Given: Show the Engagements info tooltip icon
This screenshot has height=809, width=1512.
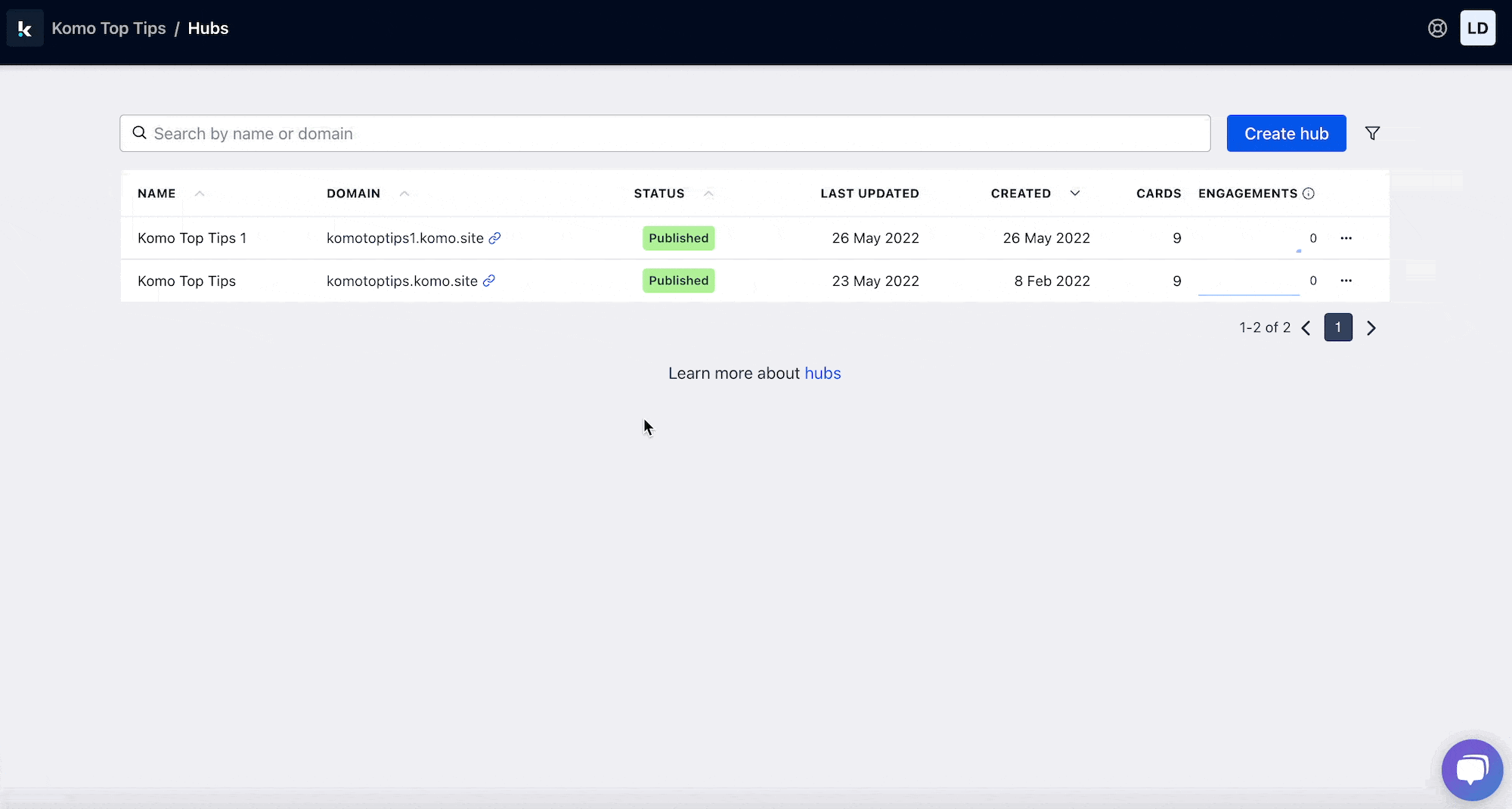Looking at the screenshot, I should point(1309,194).
